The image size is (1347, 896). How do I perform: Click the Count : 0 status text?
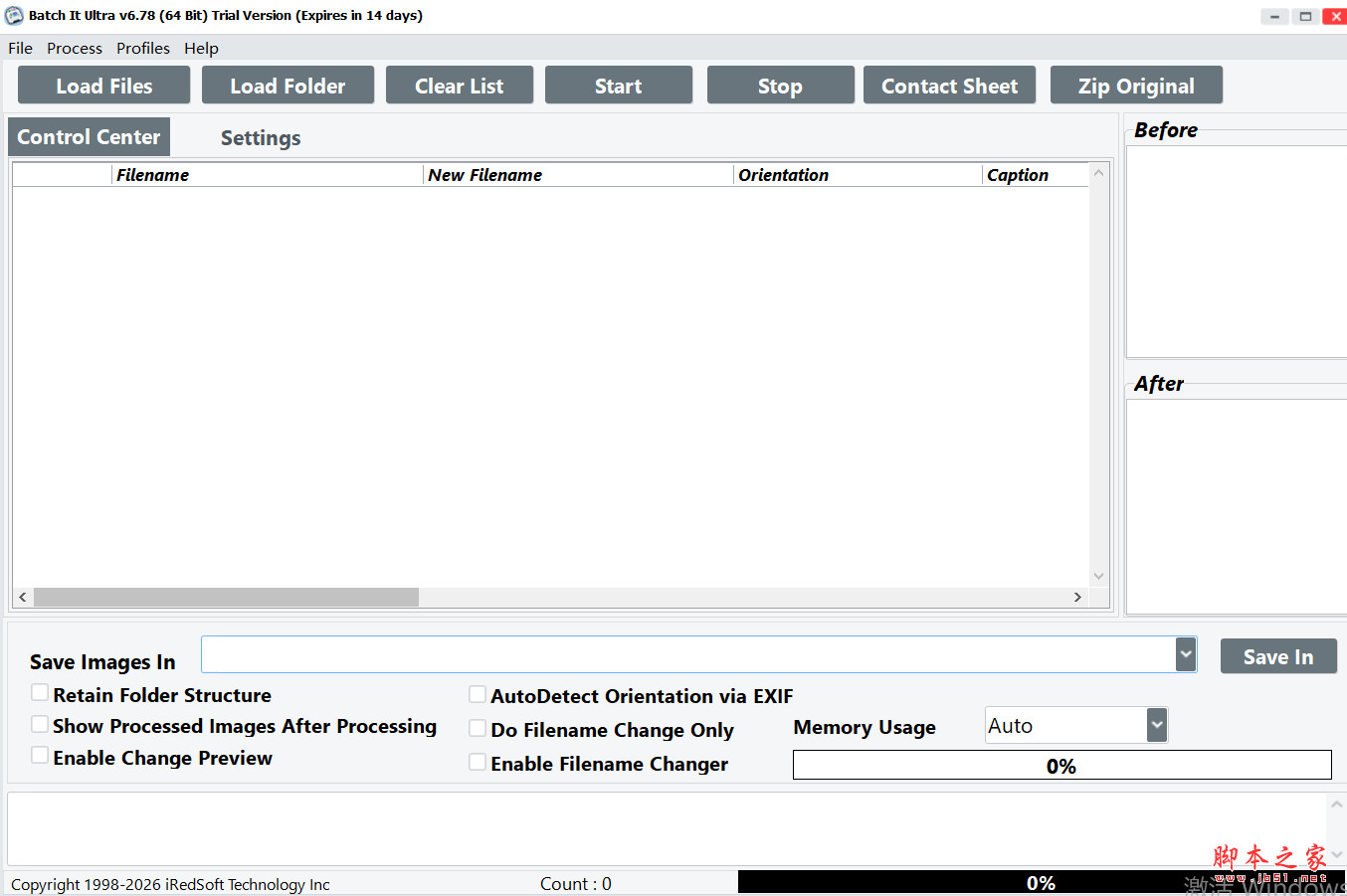point(576,884)
